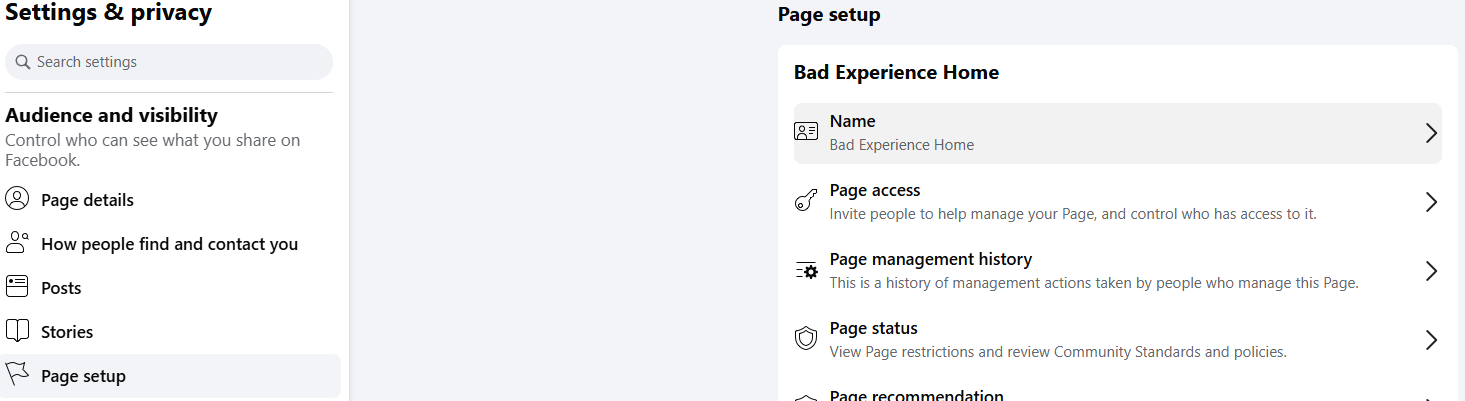Click the magnifier icon in Search settings
This screenshot has width=1465, height=401.
click(23, 62)
